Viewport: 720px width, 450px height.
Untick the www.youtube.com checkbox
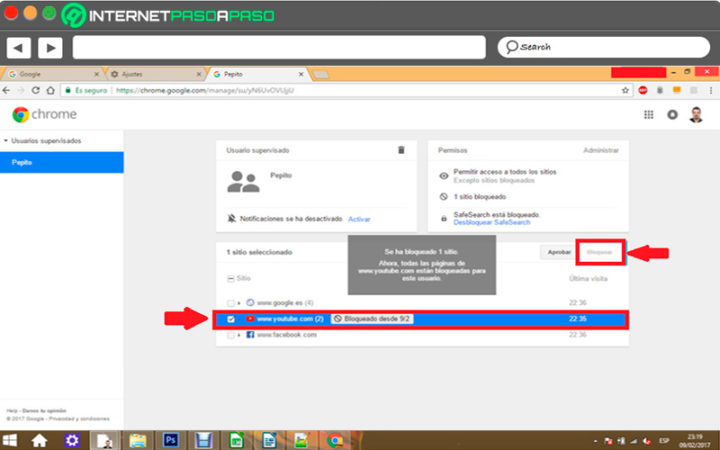(231, 319)
